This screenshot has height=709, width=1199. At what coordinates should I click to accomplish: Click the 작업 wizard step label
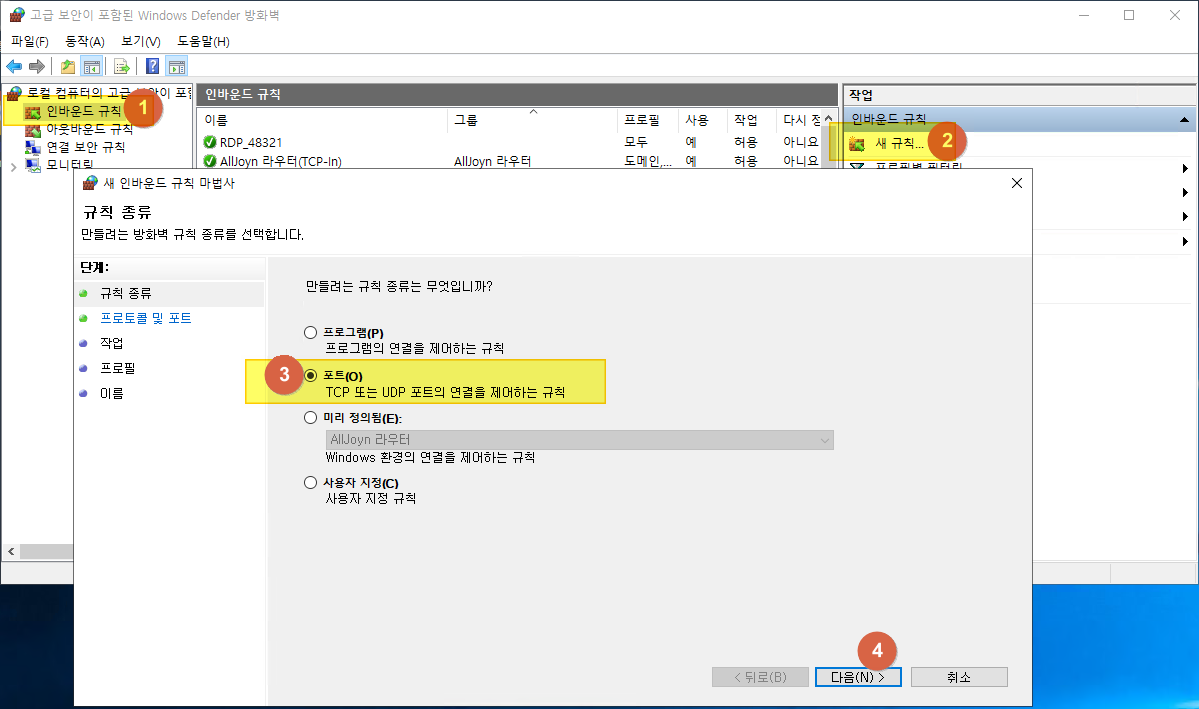[112, 343]
